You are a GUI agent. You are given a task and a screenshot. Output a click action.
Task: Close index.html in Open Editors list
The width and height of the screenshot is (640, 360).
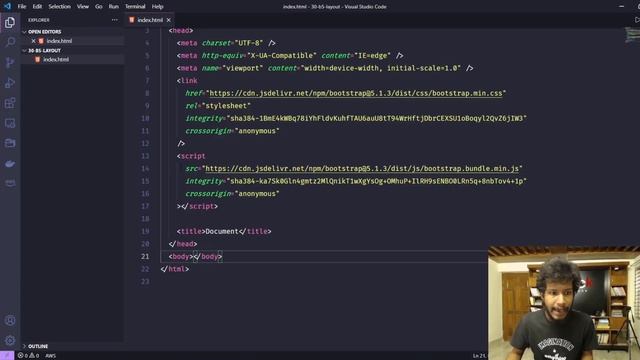[33, 41]
